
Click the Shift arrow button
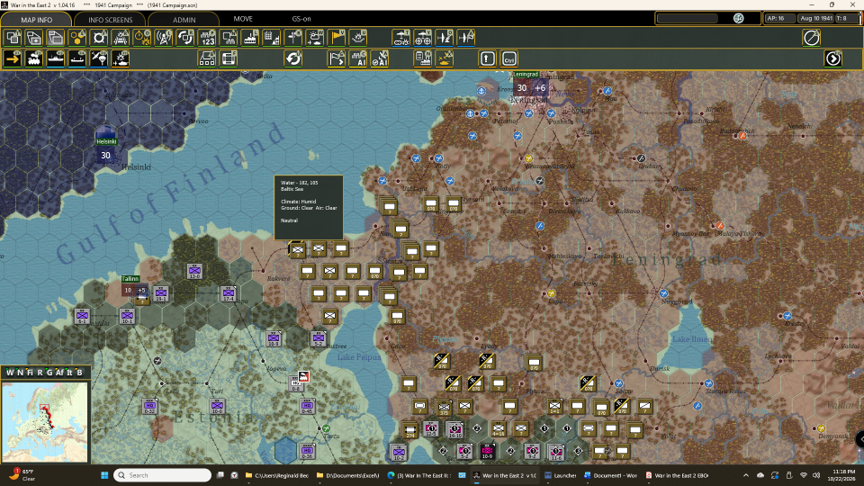488,58
